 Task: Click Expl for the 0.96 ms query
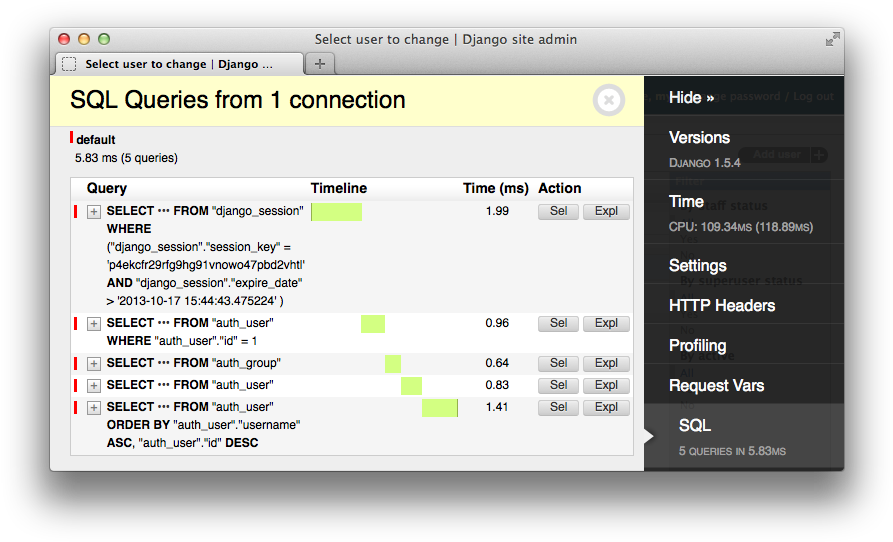tap(606, 323)
